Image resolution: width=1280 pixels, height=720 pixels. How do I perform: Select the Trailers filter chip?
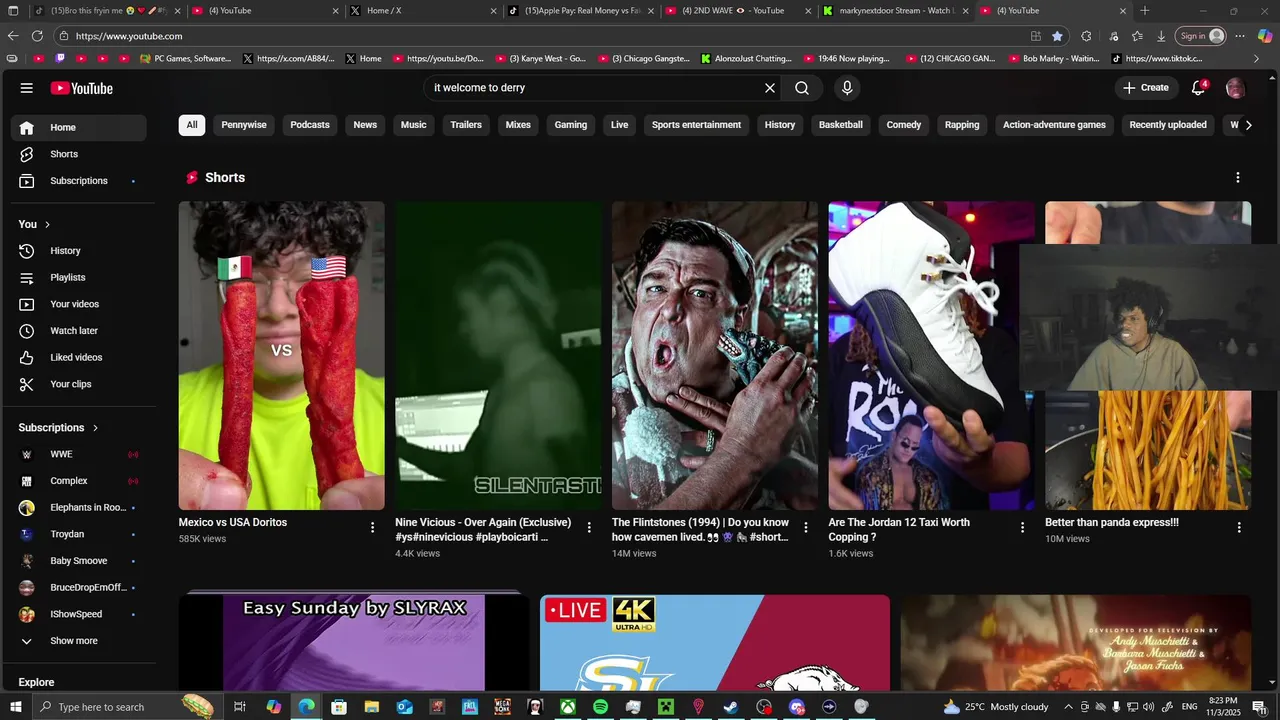tap(466, 125)
